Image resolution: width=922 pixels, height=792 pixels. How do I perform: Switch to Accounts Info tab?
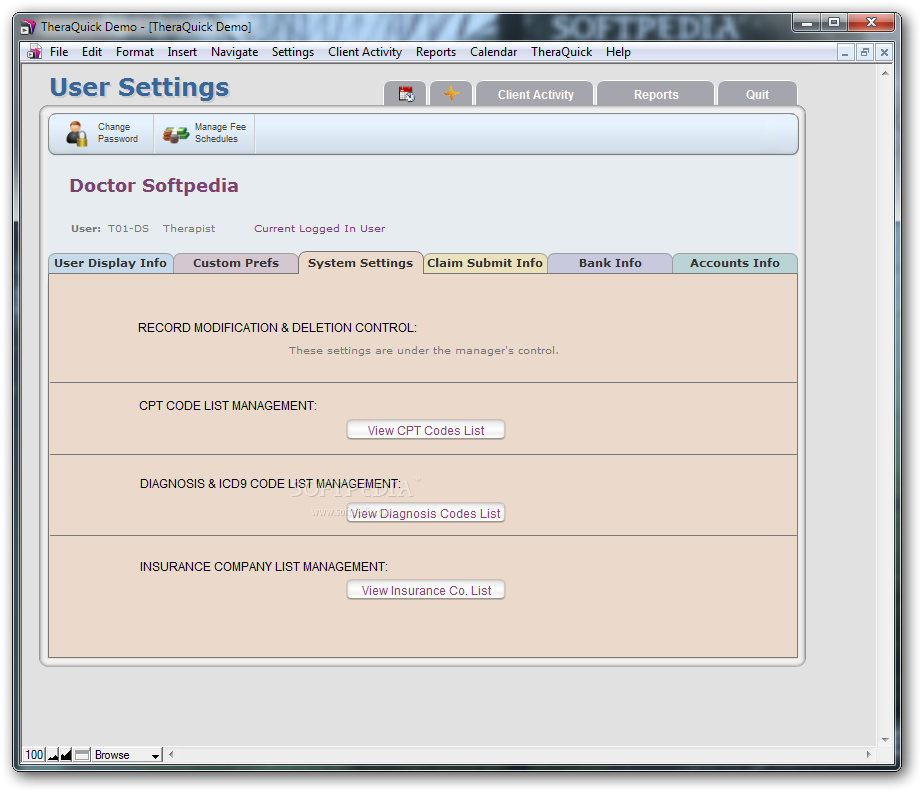tap(735, 263)
